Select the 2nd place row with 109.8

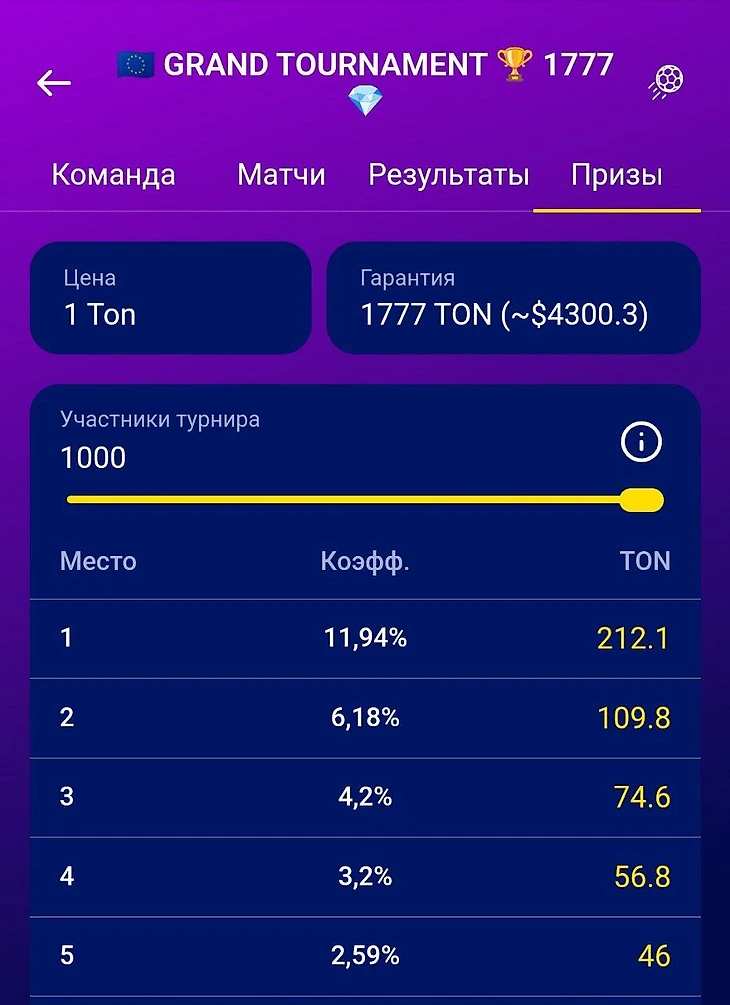point(365,718)
